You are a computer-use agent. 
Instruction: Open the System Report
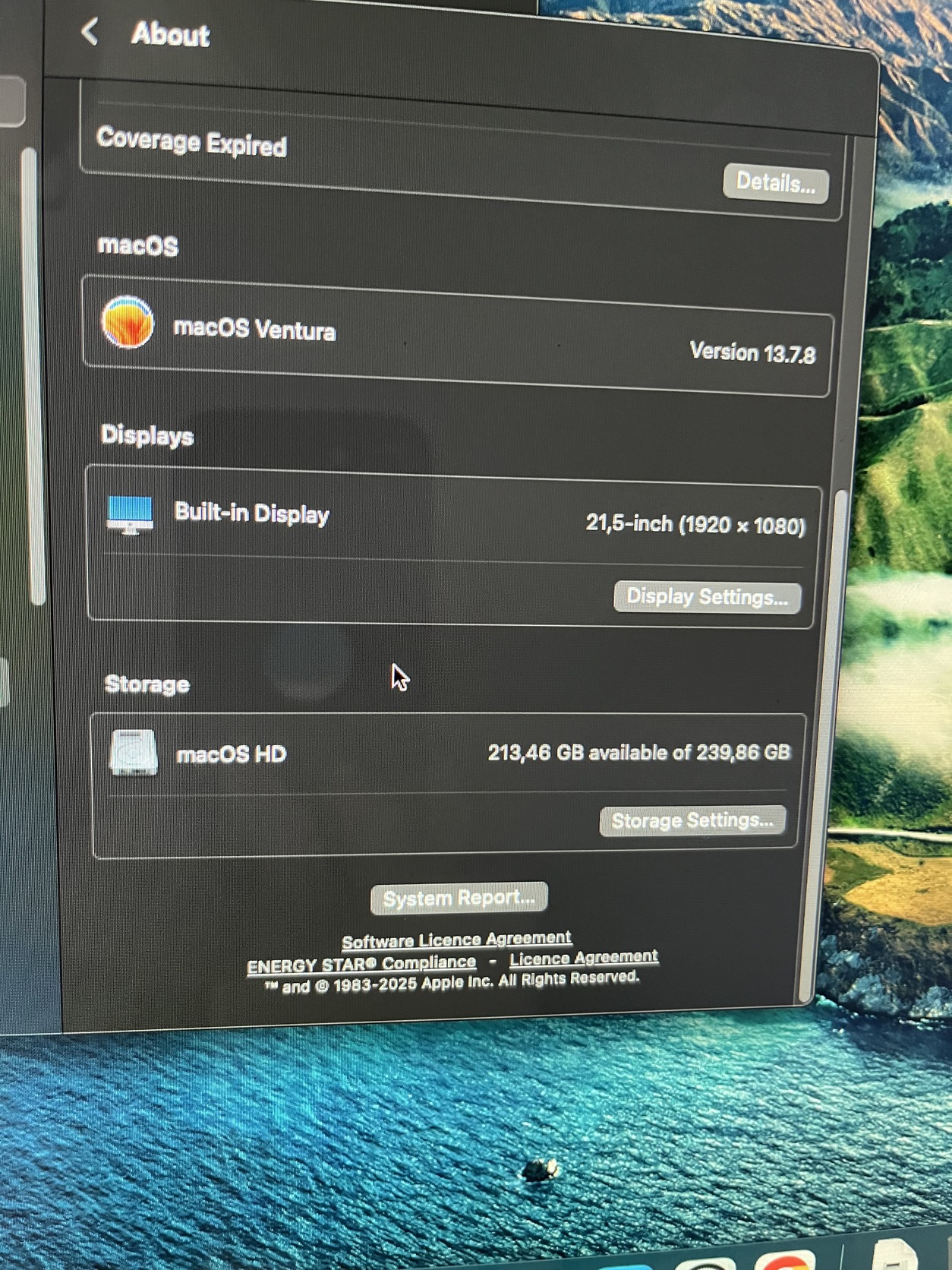(x=459, y=898)
